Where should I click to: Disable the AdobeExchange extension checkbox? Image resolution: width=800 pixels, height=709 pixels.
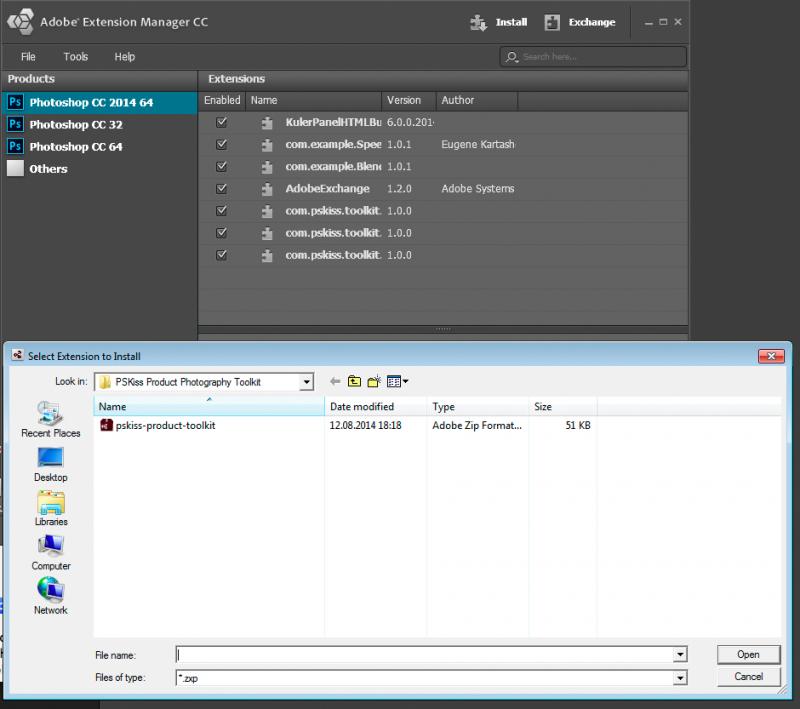point(221,189)
